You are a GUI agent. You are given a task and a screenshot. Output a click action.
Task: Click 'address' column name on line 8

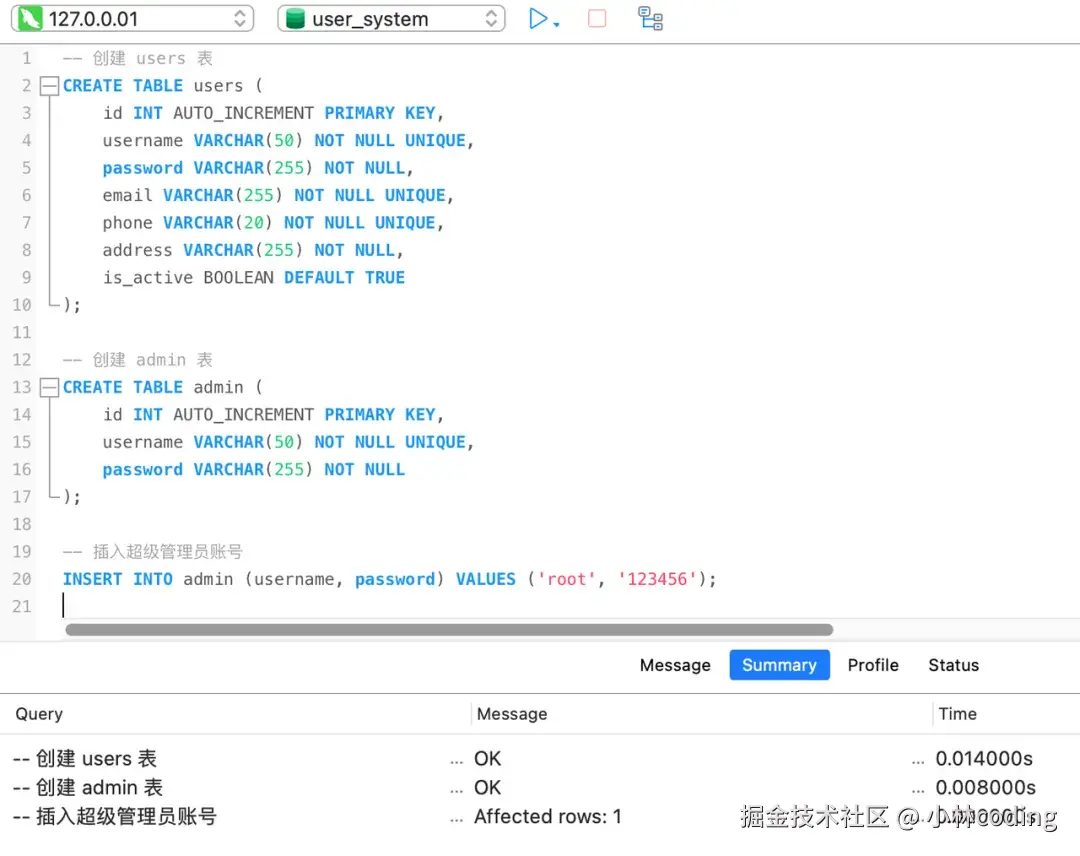137,250
